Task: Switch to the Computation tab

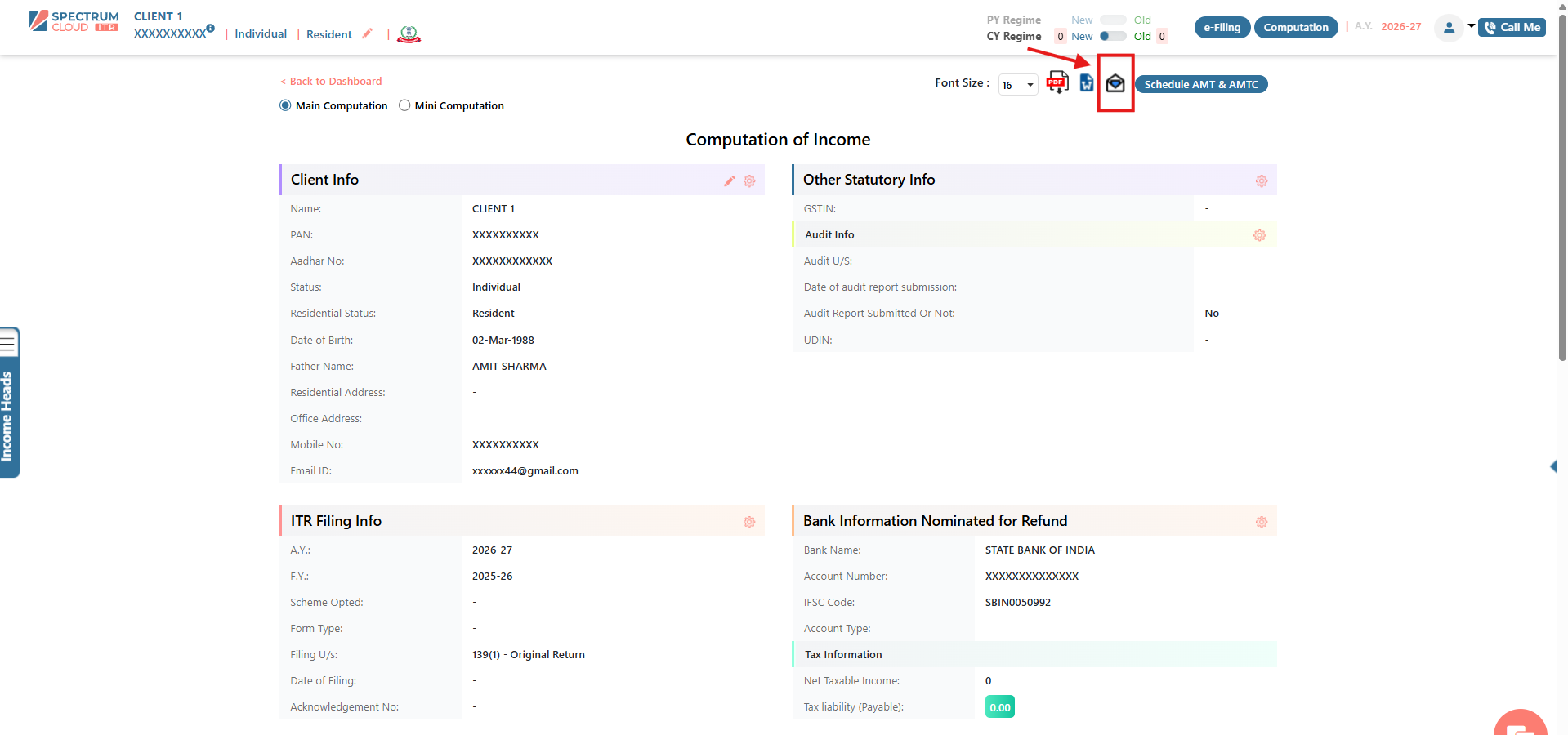Action: click(x=1296, y=27)
